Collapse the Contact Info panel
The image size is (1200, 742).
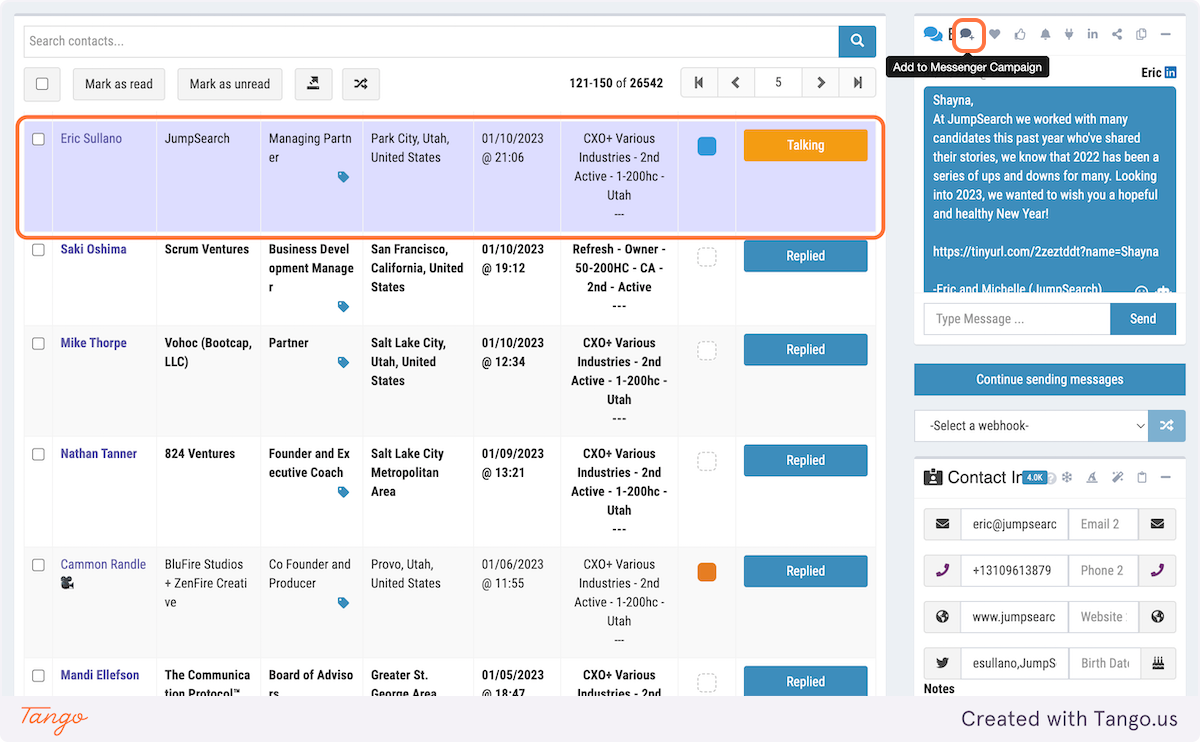pos(1165,478)
